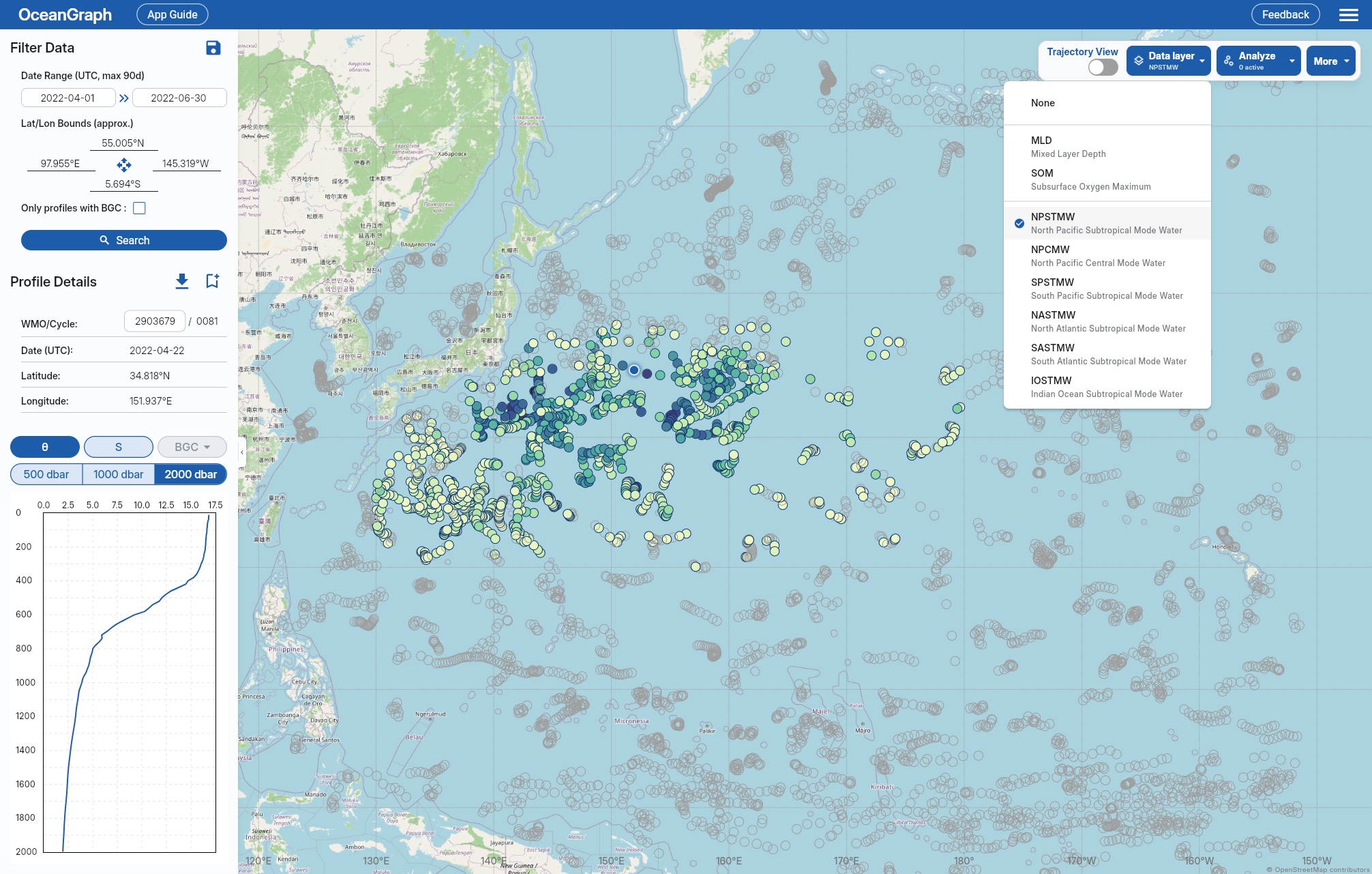
Task: Collapse the side panel arrow
Action: pos(242,452)
